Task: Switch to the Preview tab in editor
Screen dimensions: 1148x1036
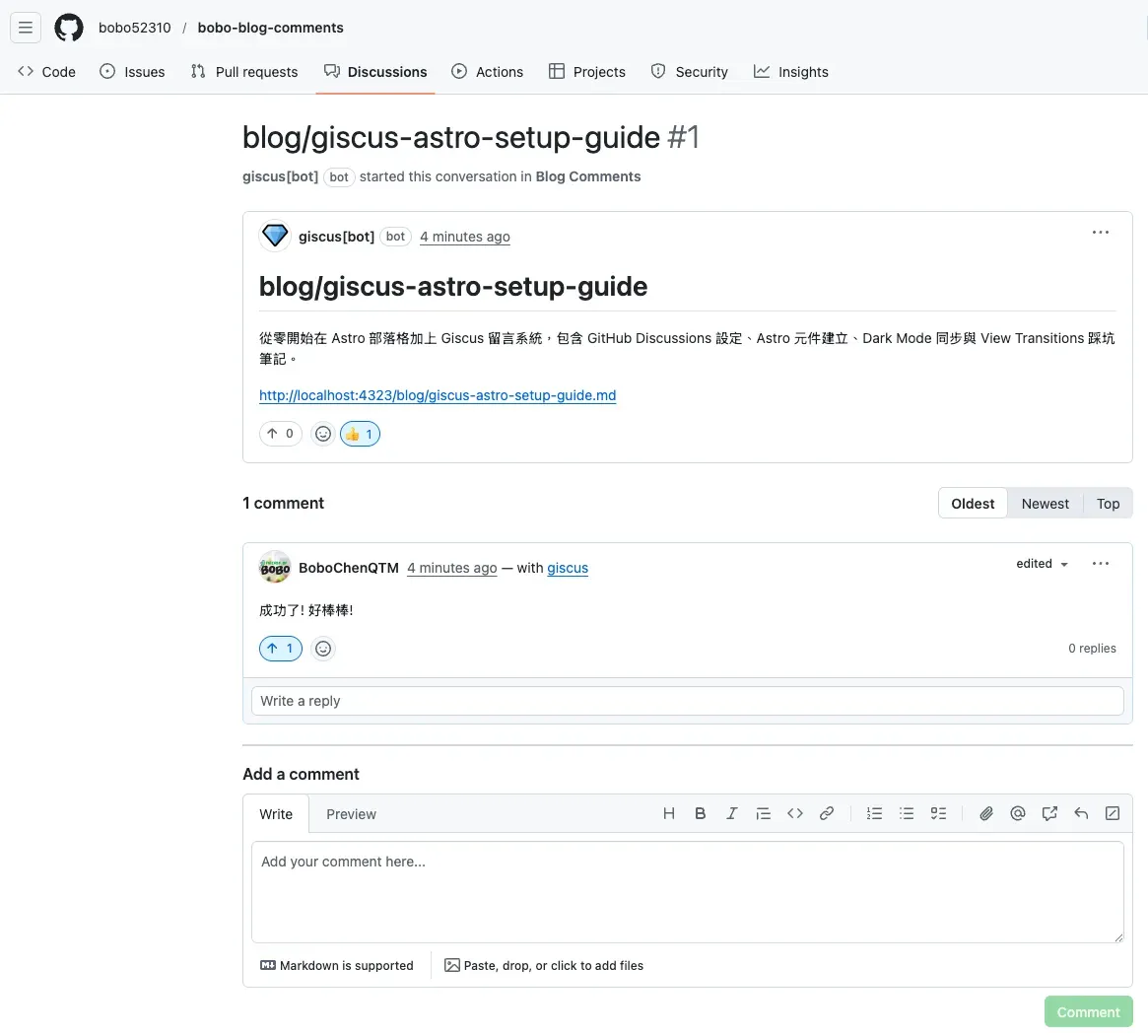Action: (x=352, y=814)
